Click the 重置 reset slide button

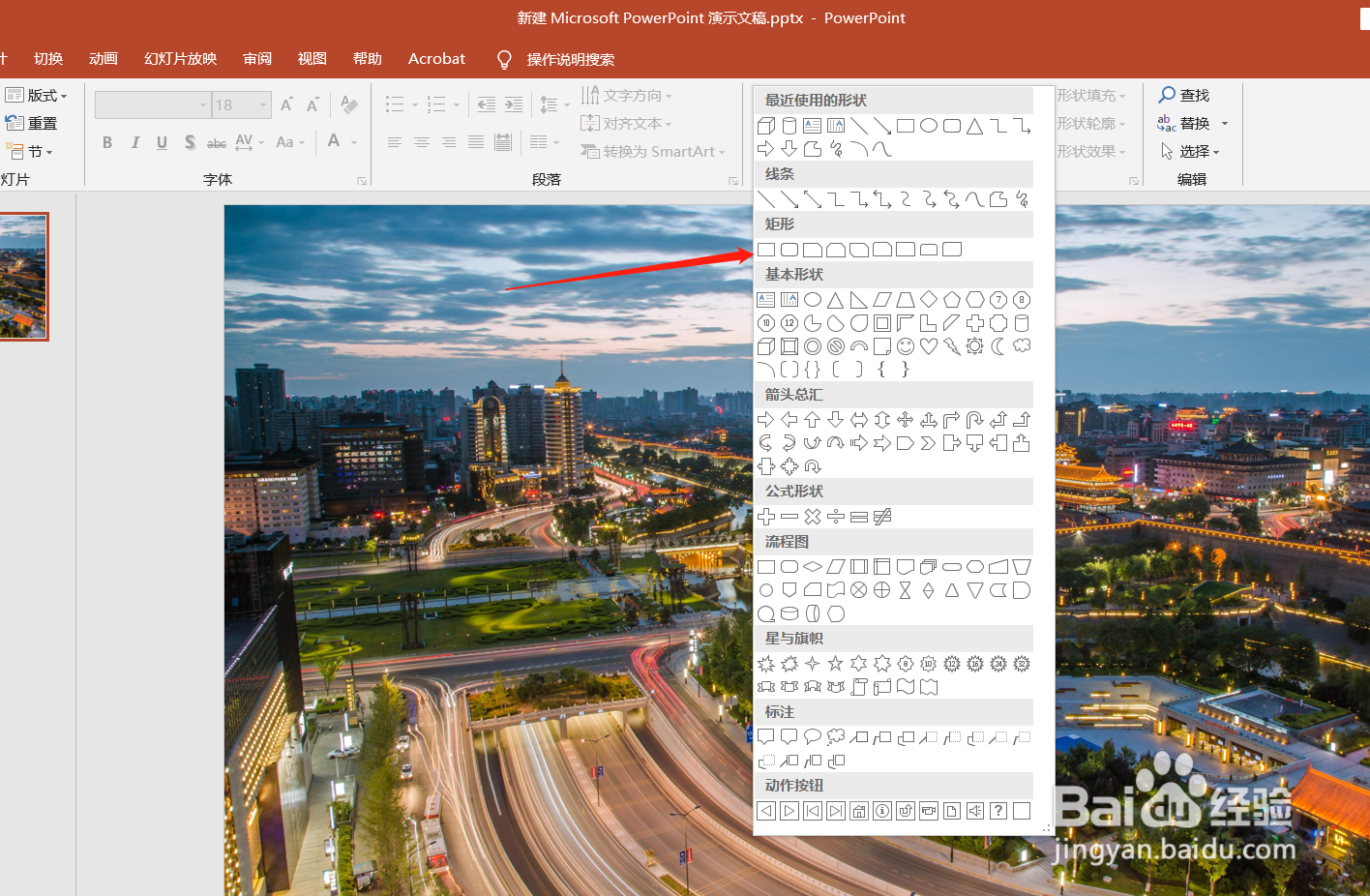coord(31,123)
